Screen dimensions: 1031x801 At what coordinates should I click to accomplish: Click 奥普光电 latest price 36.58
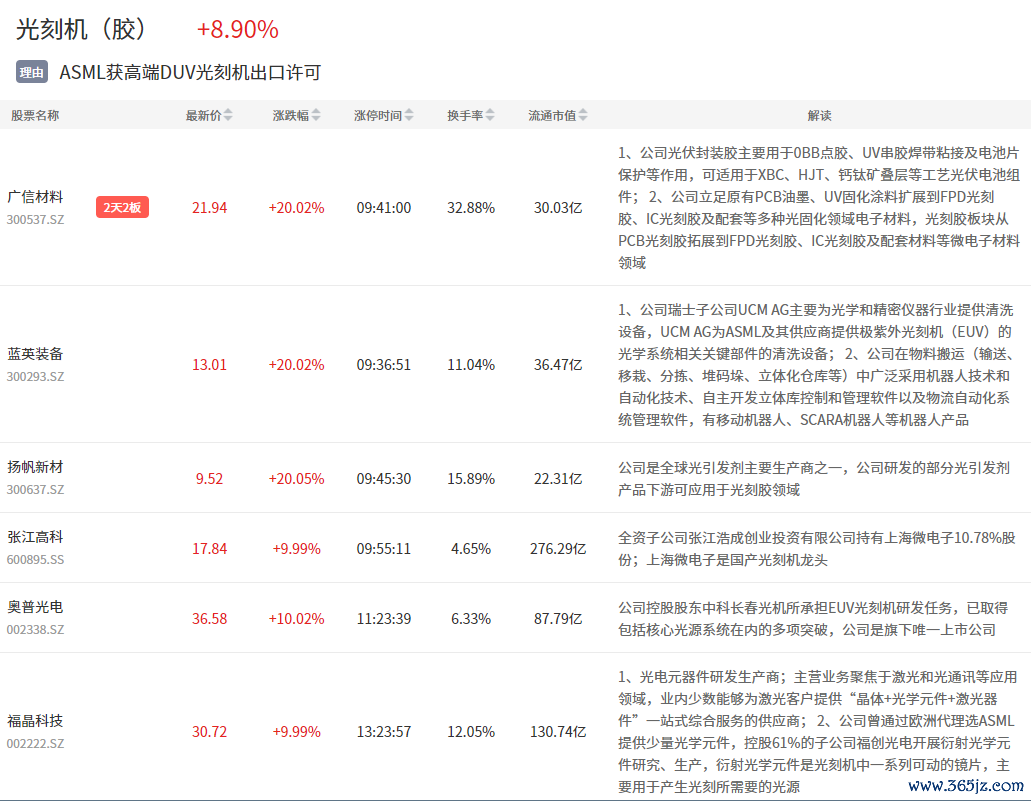click(x=209, y=619)
